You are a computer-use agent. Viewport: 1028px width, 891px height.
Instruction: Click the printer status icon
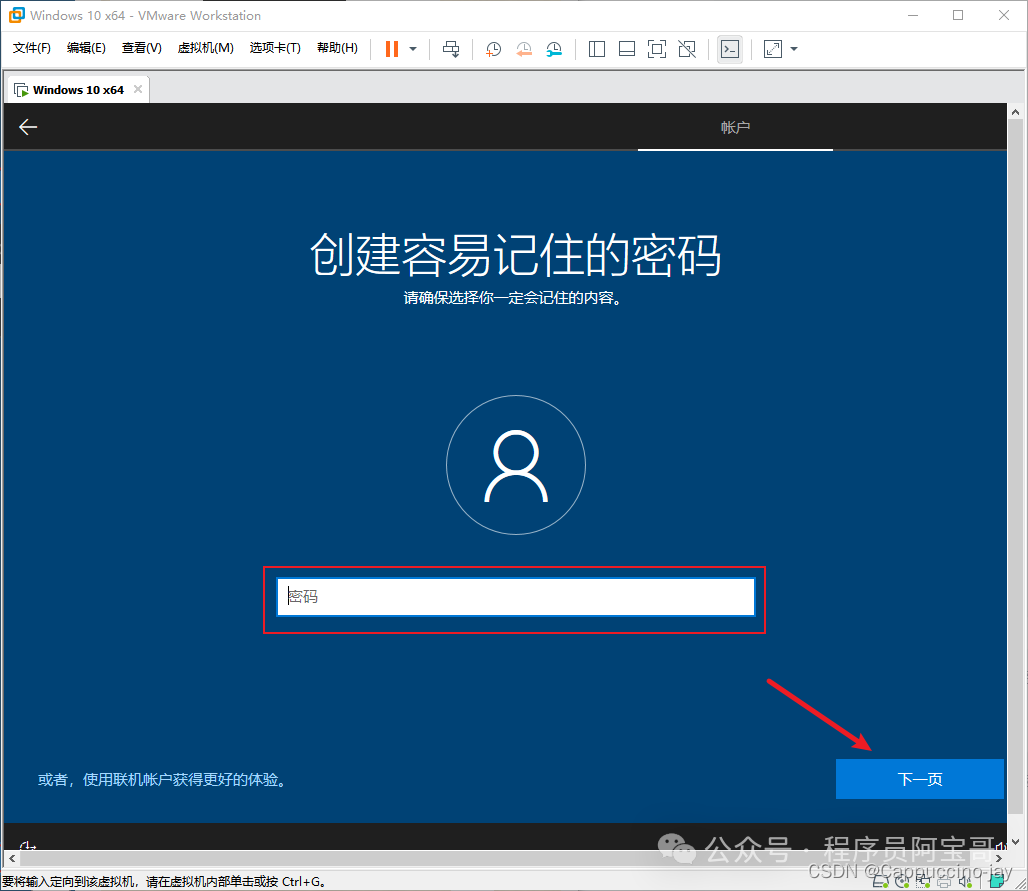pyautogui.click(x=944, y=882)
